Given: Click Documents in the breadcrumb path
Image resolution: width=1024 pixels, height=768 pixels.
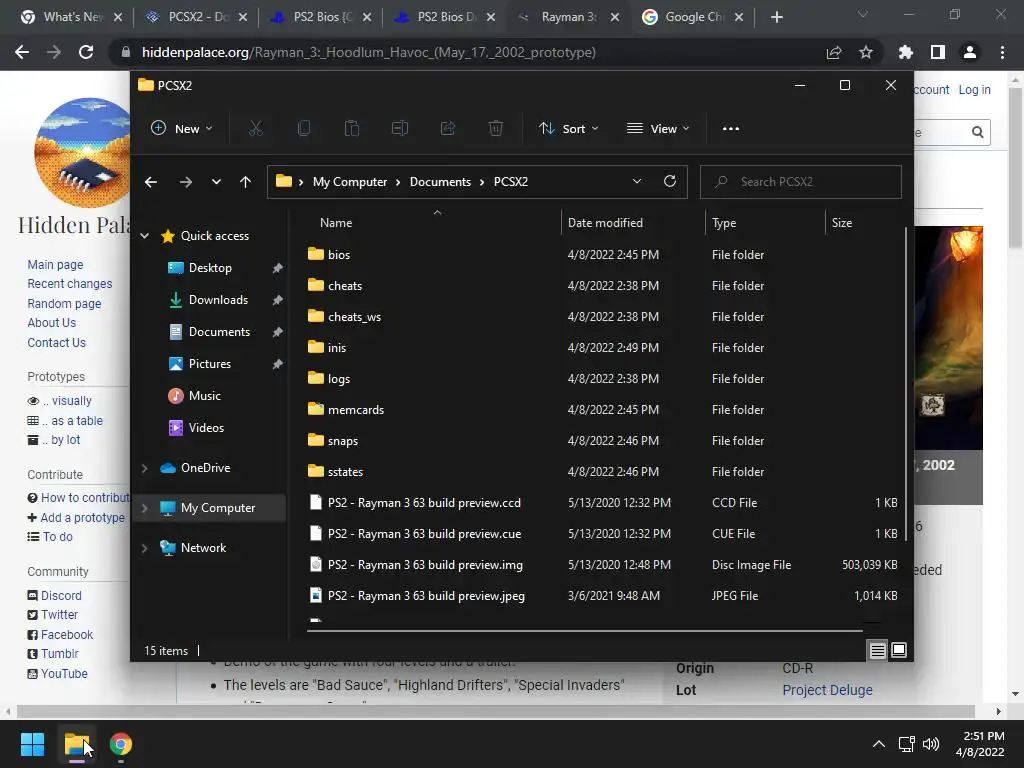Looking at the screenshot, I should tap(440, 182).
